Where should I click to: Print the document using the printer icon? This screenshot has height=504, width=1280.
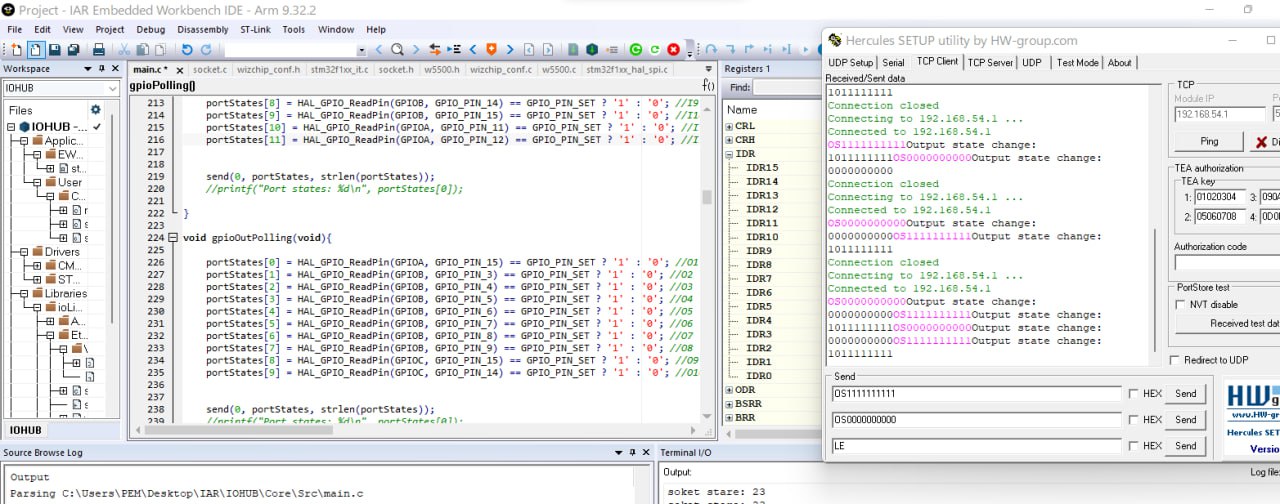point(99,49)
